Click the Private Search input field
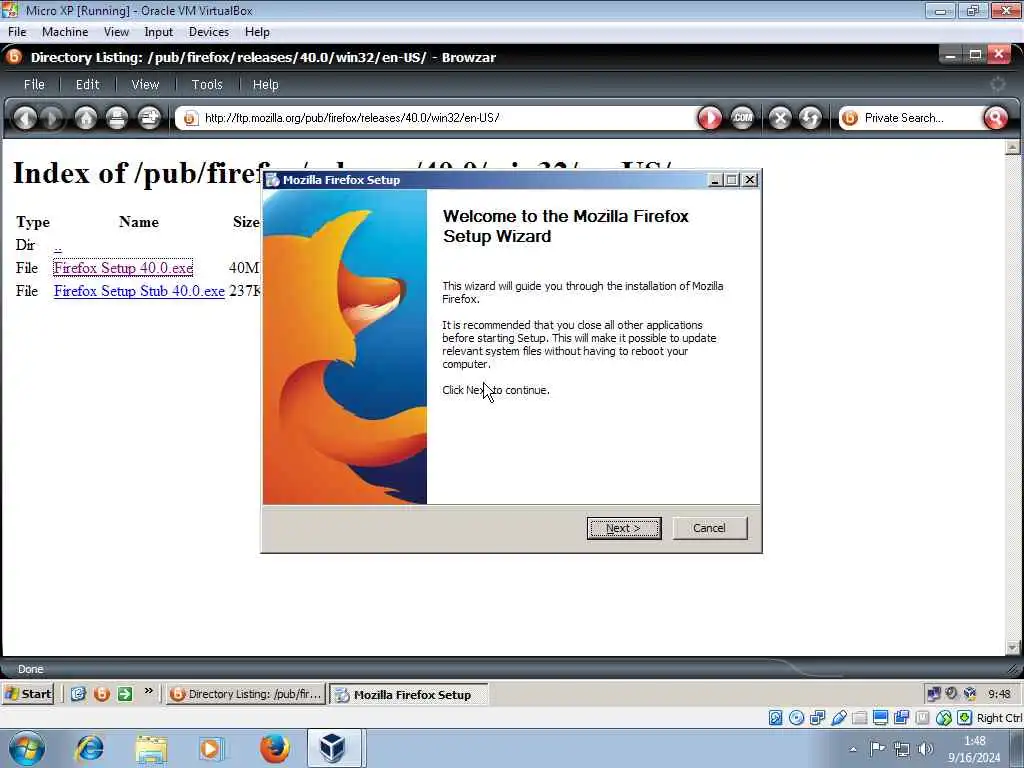This screenshot has height=768, width=1024. [x=920, y=118]
